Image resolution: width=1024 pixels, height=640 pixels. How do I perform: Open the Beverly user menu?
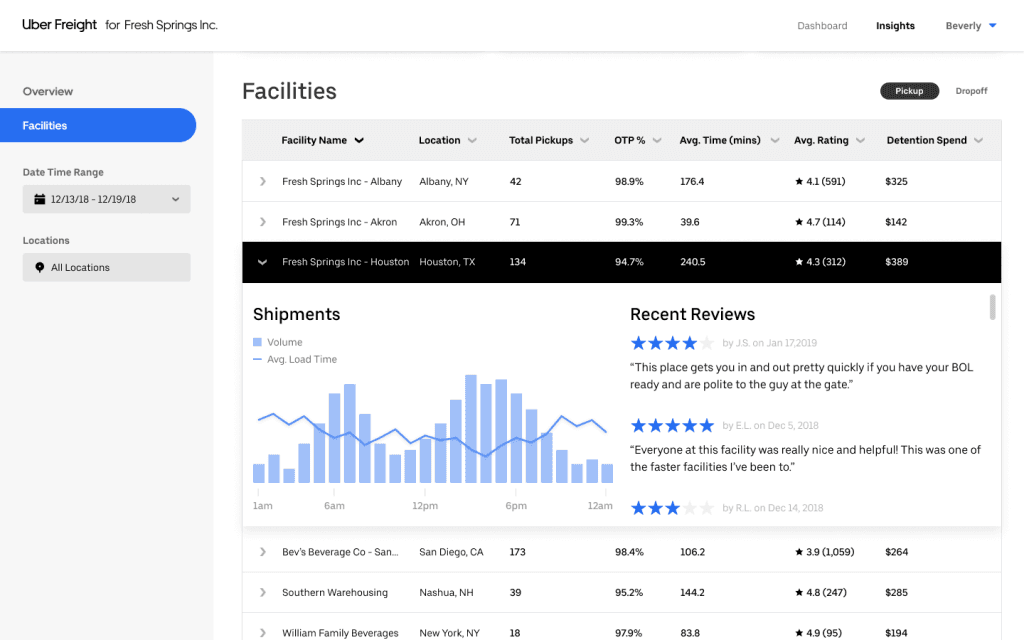970,26
